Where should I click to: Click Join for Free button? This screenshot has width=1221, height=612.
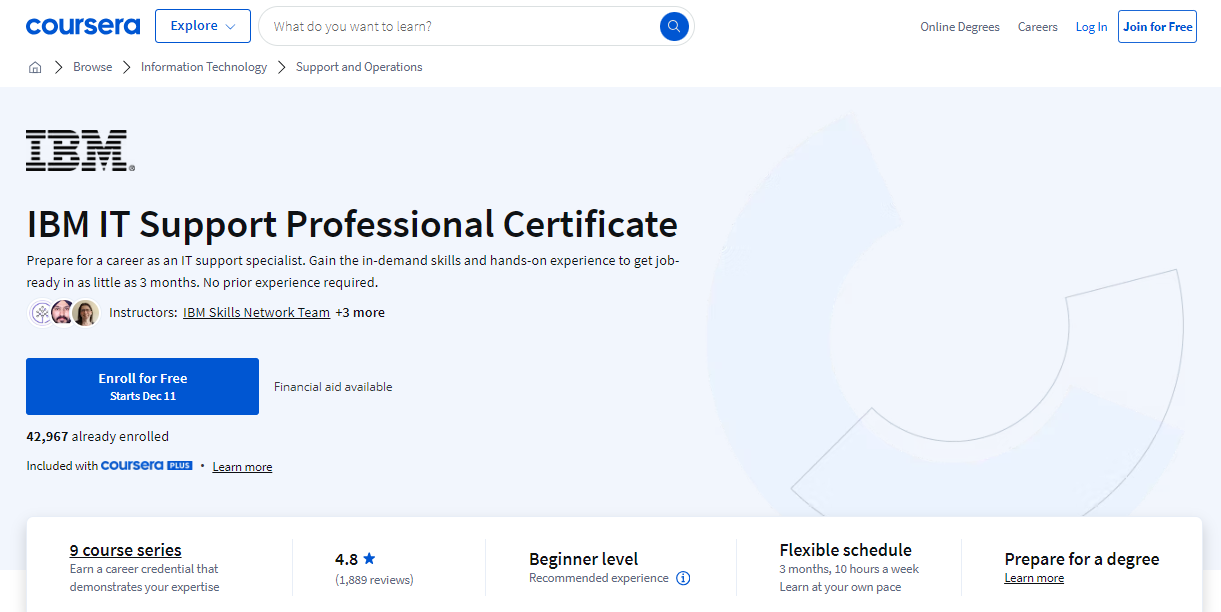click(1158, 27)
